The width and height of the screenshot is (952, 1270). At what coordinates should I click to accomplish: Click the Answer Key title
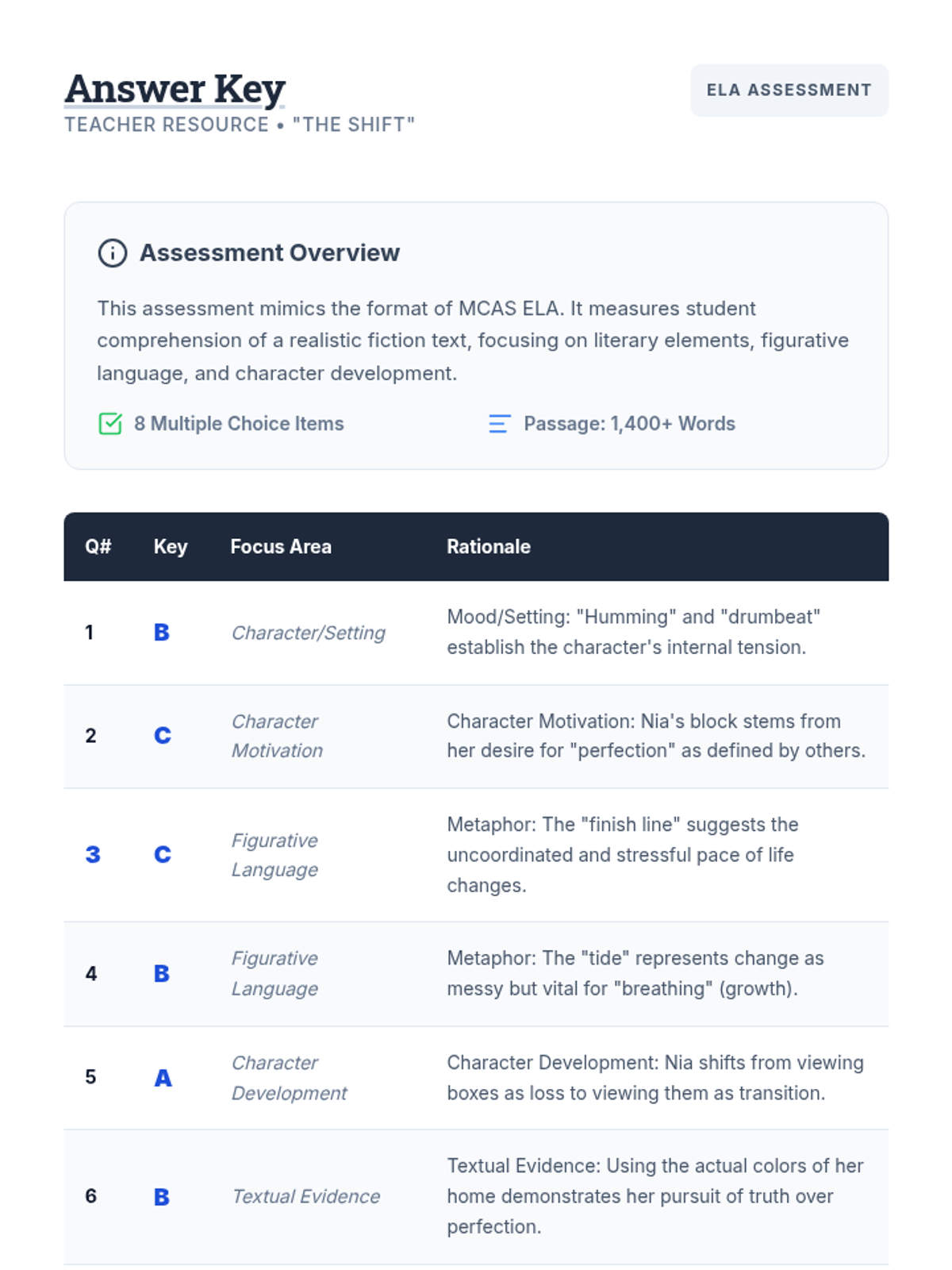point(175,89)
